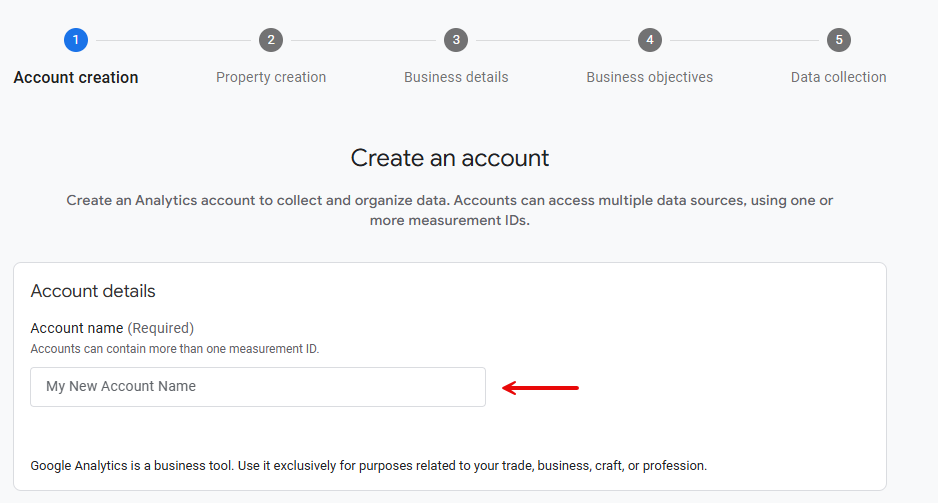Image resolution: width=938 pixels, height=503 pixels.
Task: Click the "Account name (Required)" label
Action: coord(112,328)
